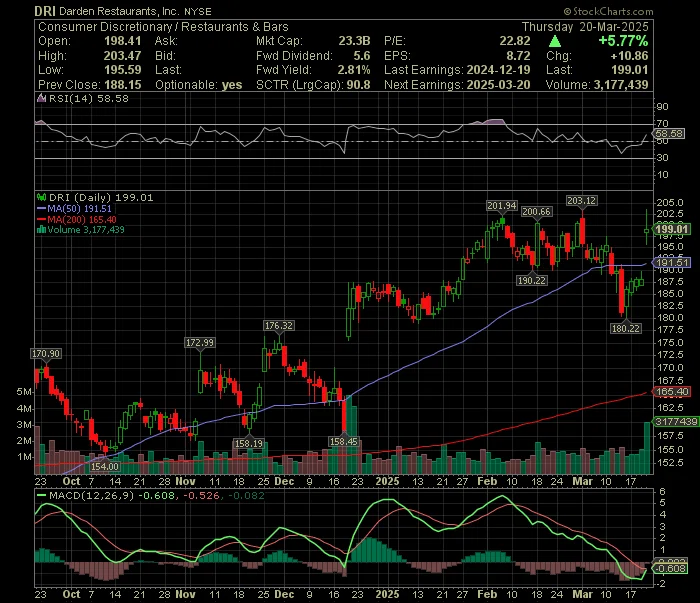Click the Consumer Discretionary / Restaurants & Bars sector text
This screenshot has height=603, width=700.
pos(163,27)
